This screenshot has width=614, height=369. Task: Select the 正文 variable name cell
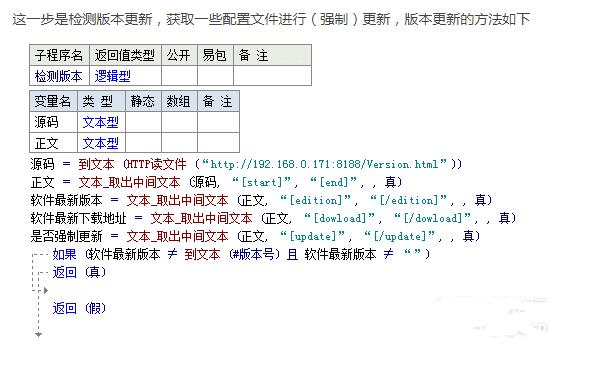54,143
